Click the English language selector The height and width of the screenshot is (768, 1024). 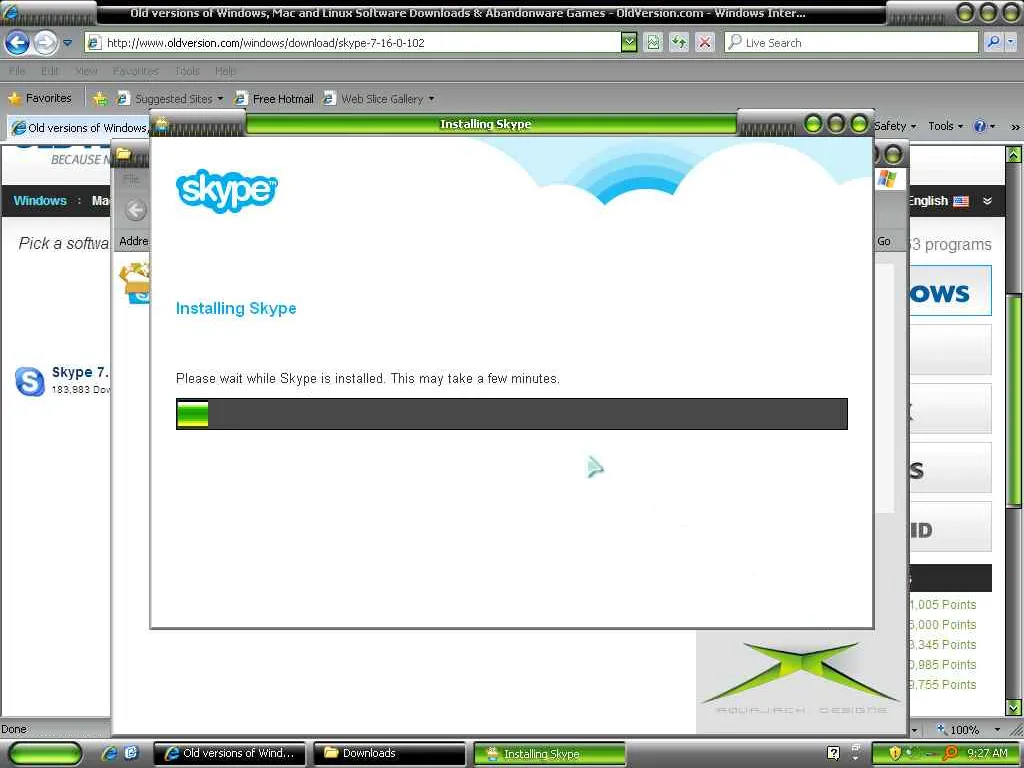click(x=938, y=201)
